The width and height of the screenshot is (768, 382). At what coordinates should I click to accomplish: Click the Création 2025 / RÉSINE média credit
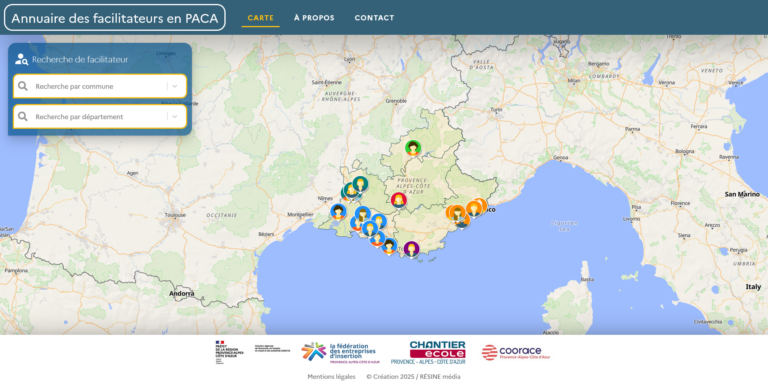tap(413, 377)
